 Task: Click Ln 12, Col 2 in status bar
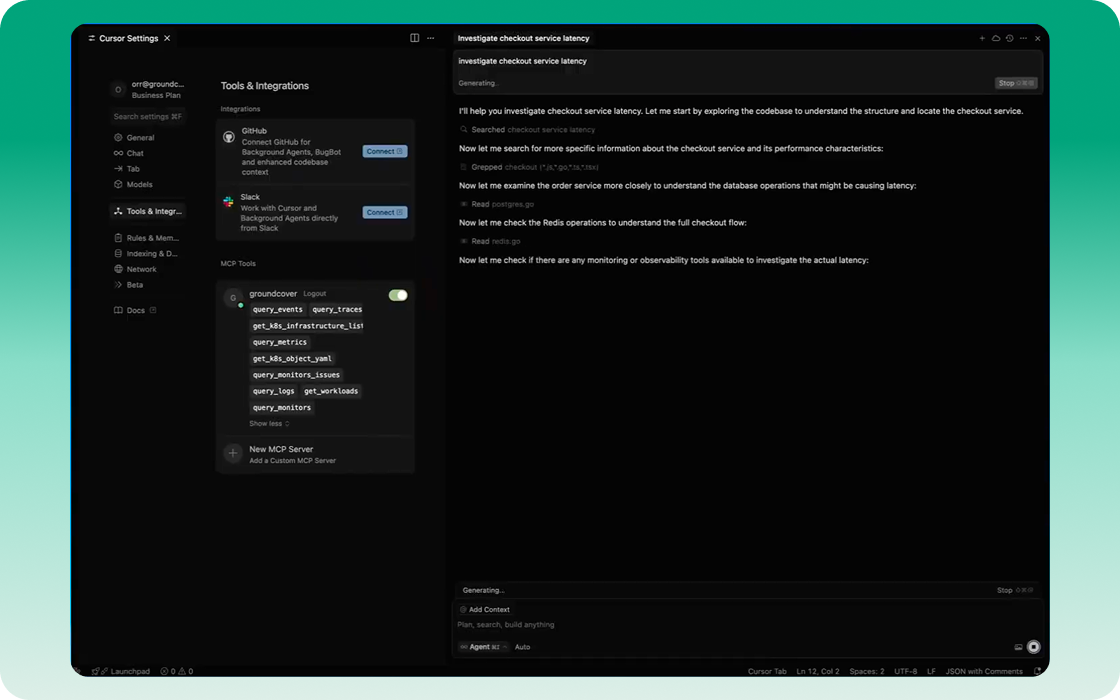click(818, 671)
